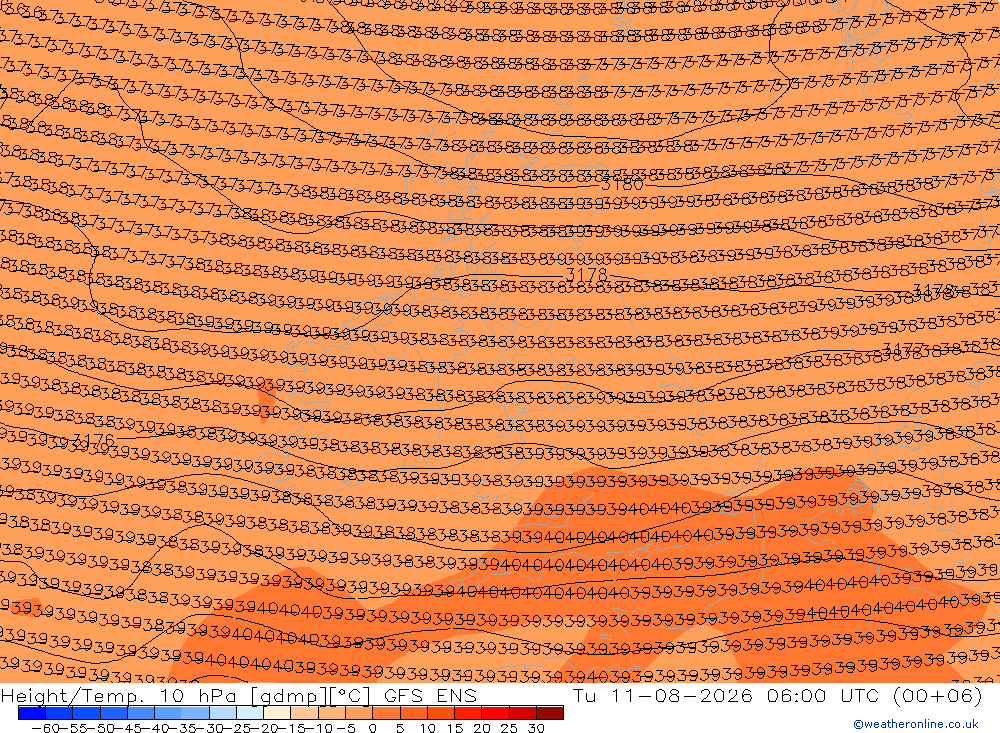Viewport: 1000px width, 733px height.
Task: Select the -30 to -25 legend swatch
Action: pos(223,713)
